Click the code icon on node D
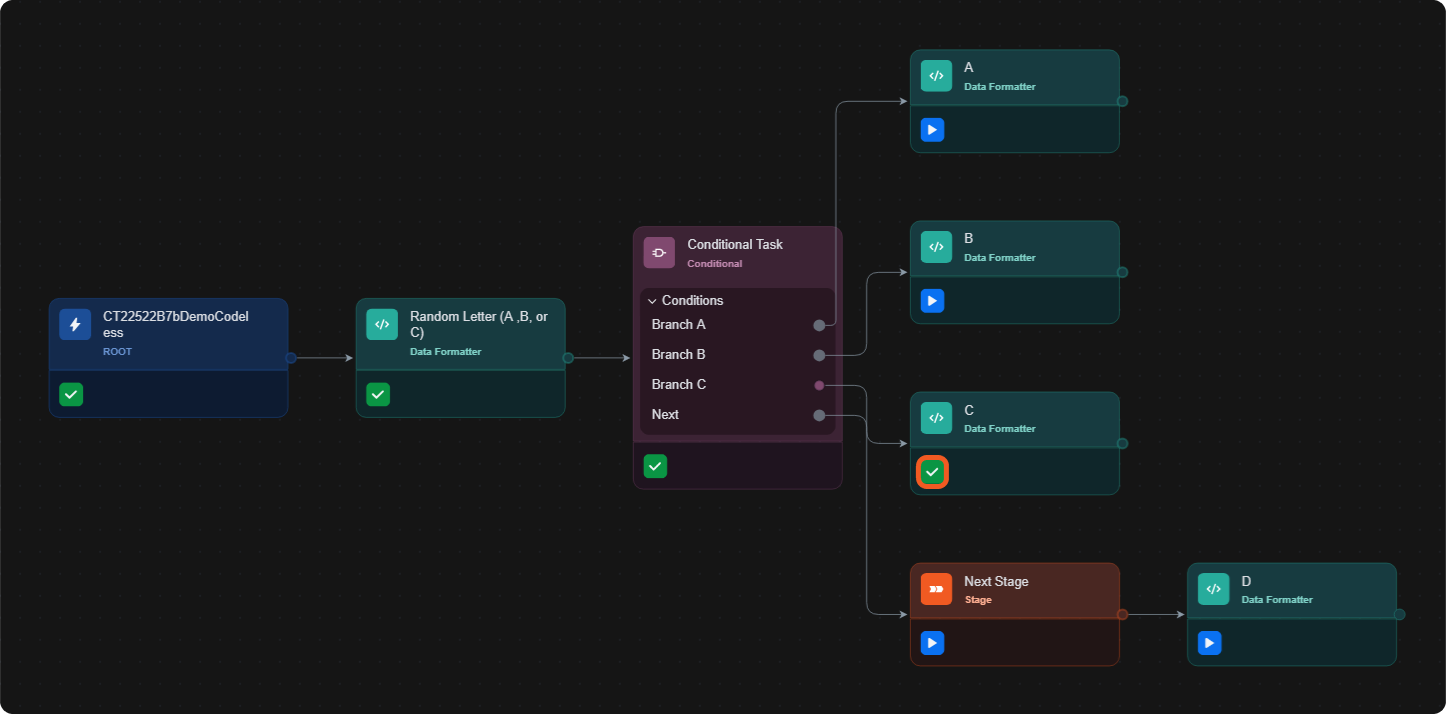Screen dimensions: 1446x714 1213,588
